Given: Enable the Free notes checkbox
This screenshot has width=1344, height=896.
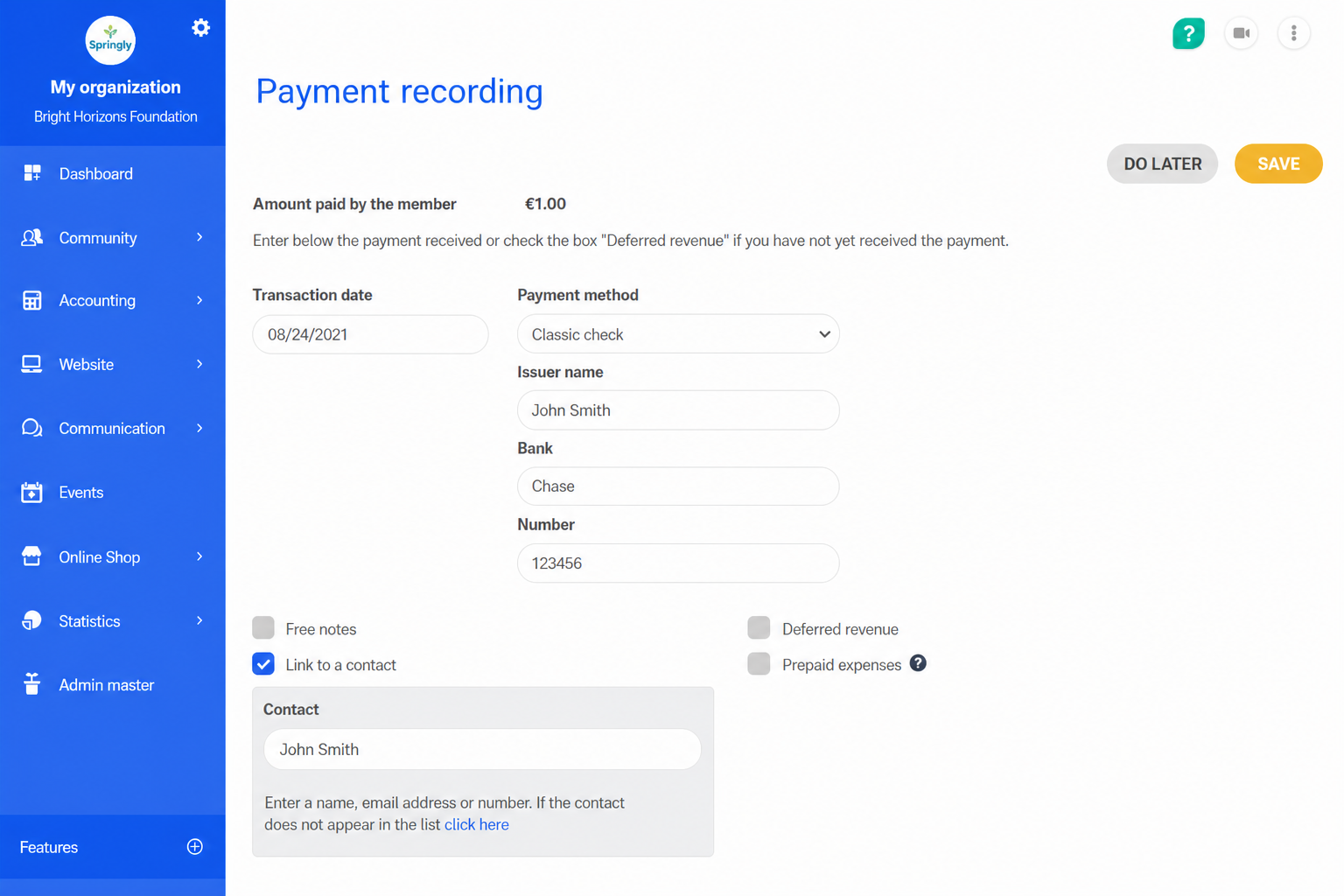Looking at the screenshot, I should coord(263,627).
